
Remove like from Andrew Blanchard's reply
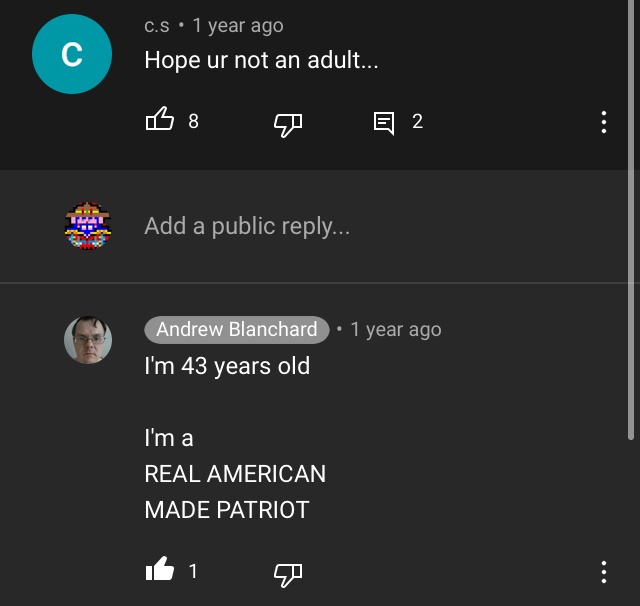160,569
